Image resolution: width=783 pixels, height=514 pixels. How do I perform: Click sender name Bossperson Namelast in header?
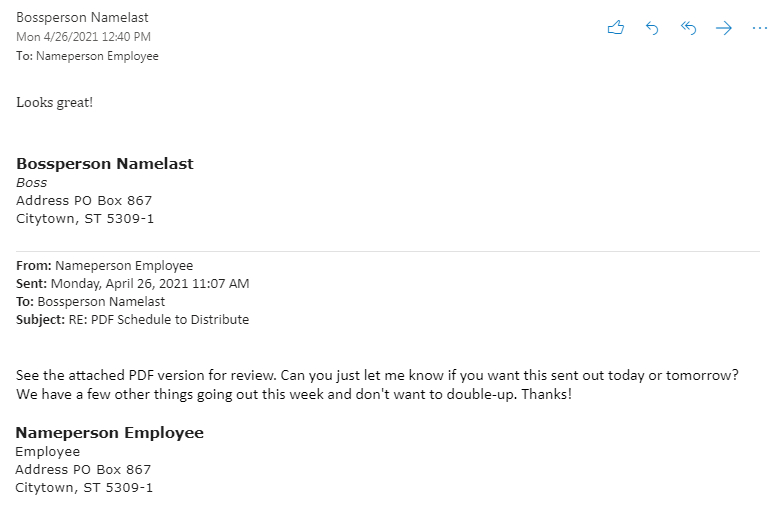[82, 17]
